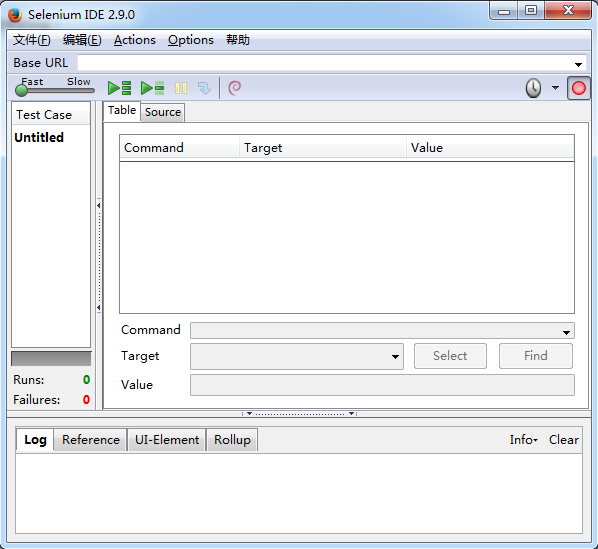Click the Fast/Slow speed slider knob
Image resolution: width=598 pixels, height=549 pixels.
(21, 90)
